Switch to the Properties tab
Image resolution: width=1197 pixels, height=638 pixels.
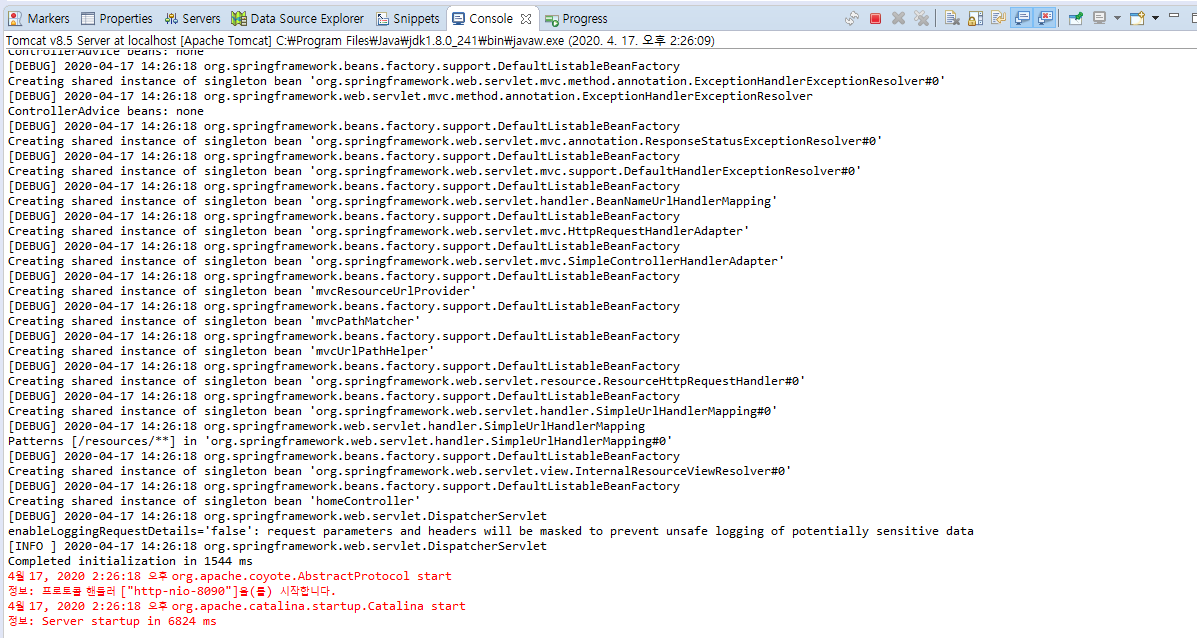117,18
